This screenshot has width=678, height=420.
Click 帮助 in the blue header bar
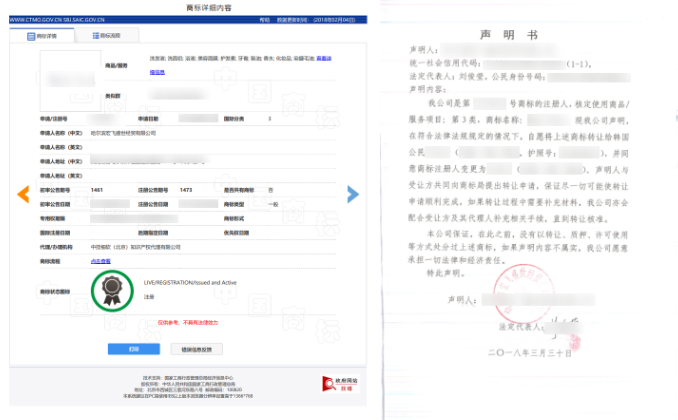265,20
